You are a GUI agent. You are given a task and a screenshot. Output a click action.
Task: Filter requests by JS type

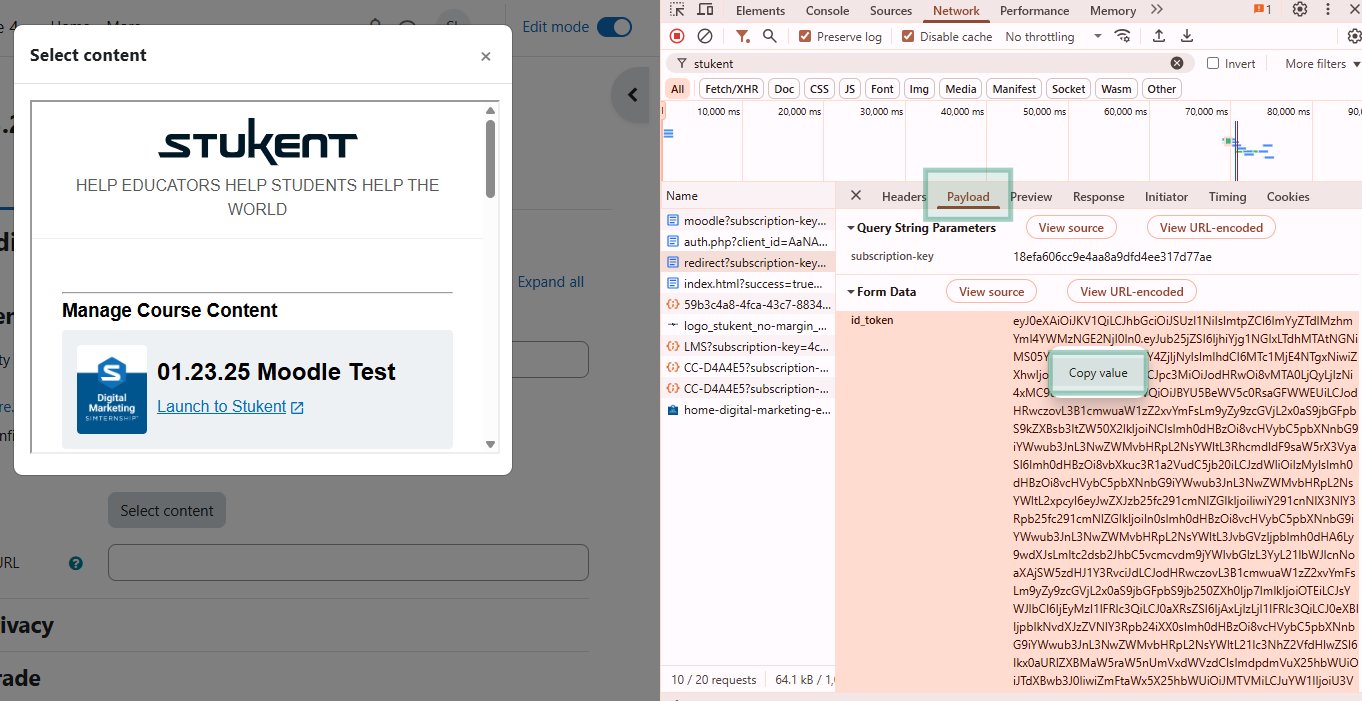[x=850, y=89]
